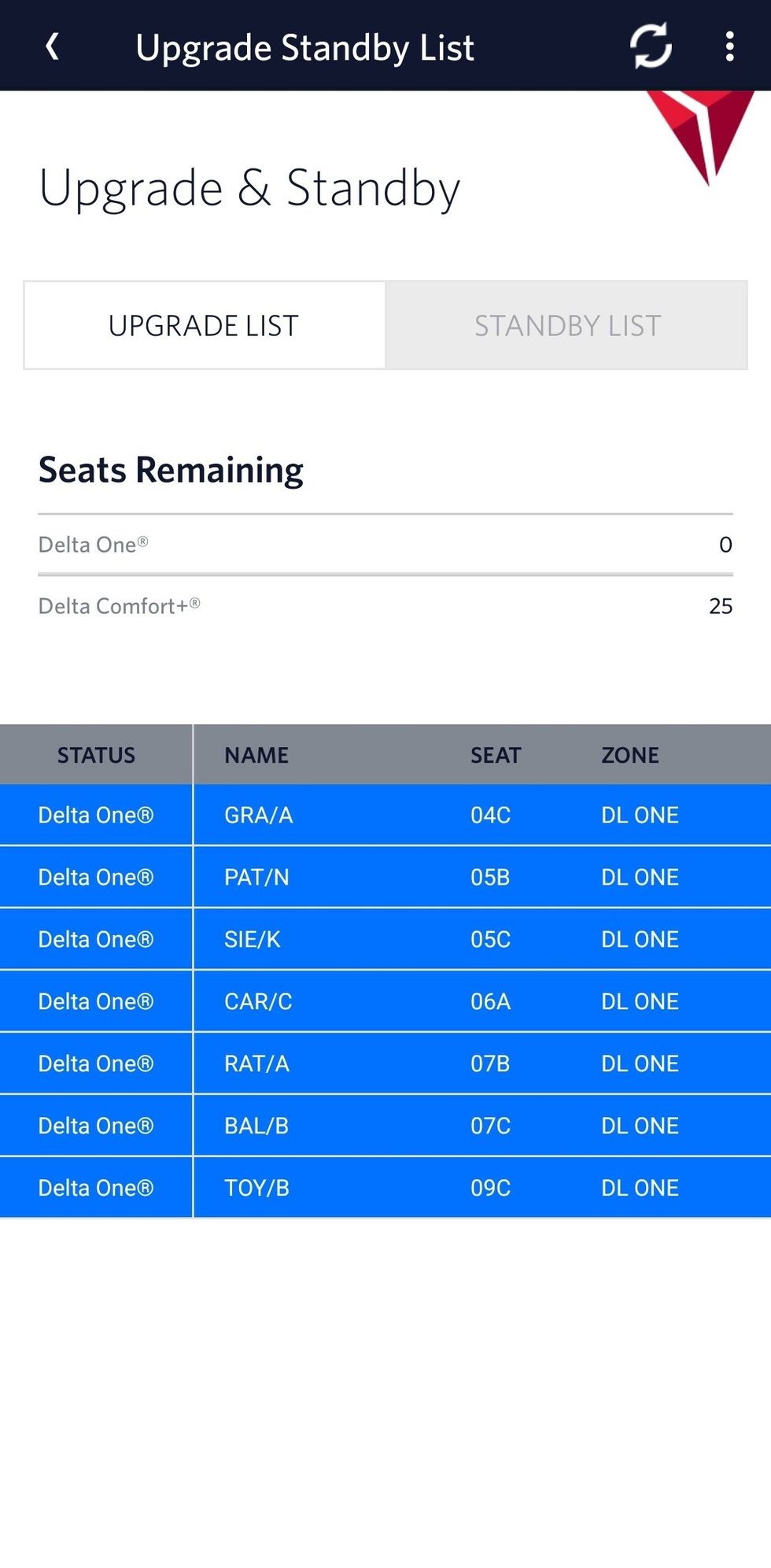Tap the ZONE column header

[x=629, y=754]
